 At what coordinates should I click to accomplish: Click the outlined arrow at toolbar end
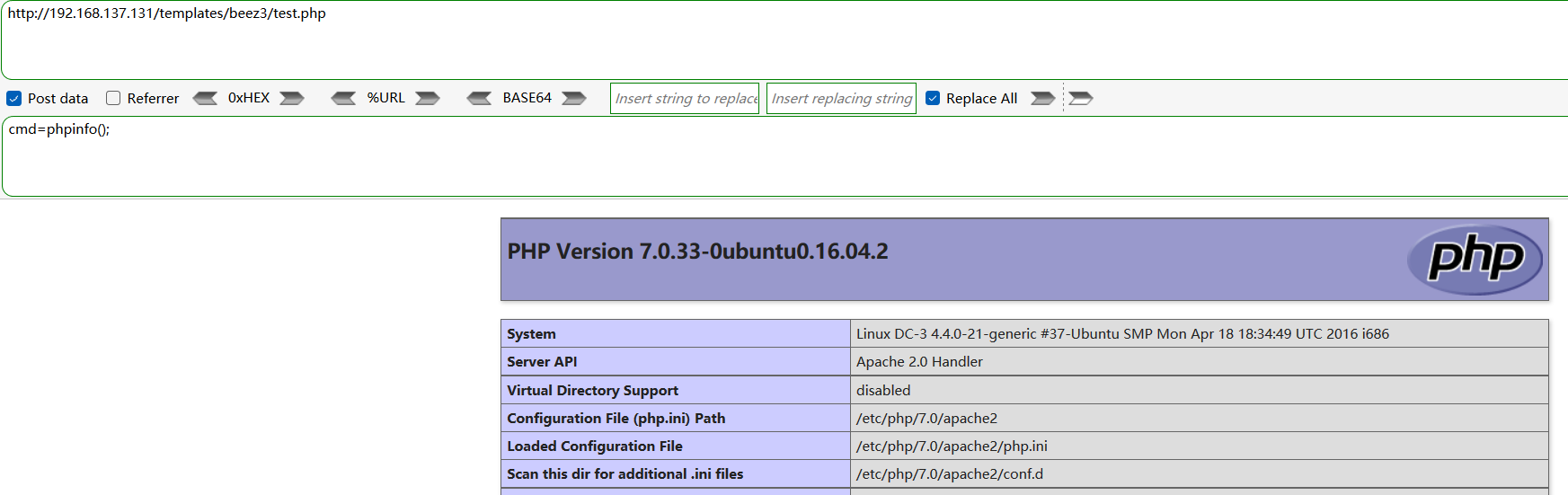point(1081,98)
